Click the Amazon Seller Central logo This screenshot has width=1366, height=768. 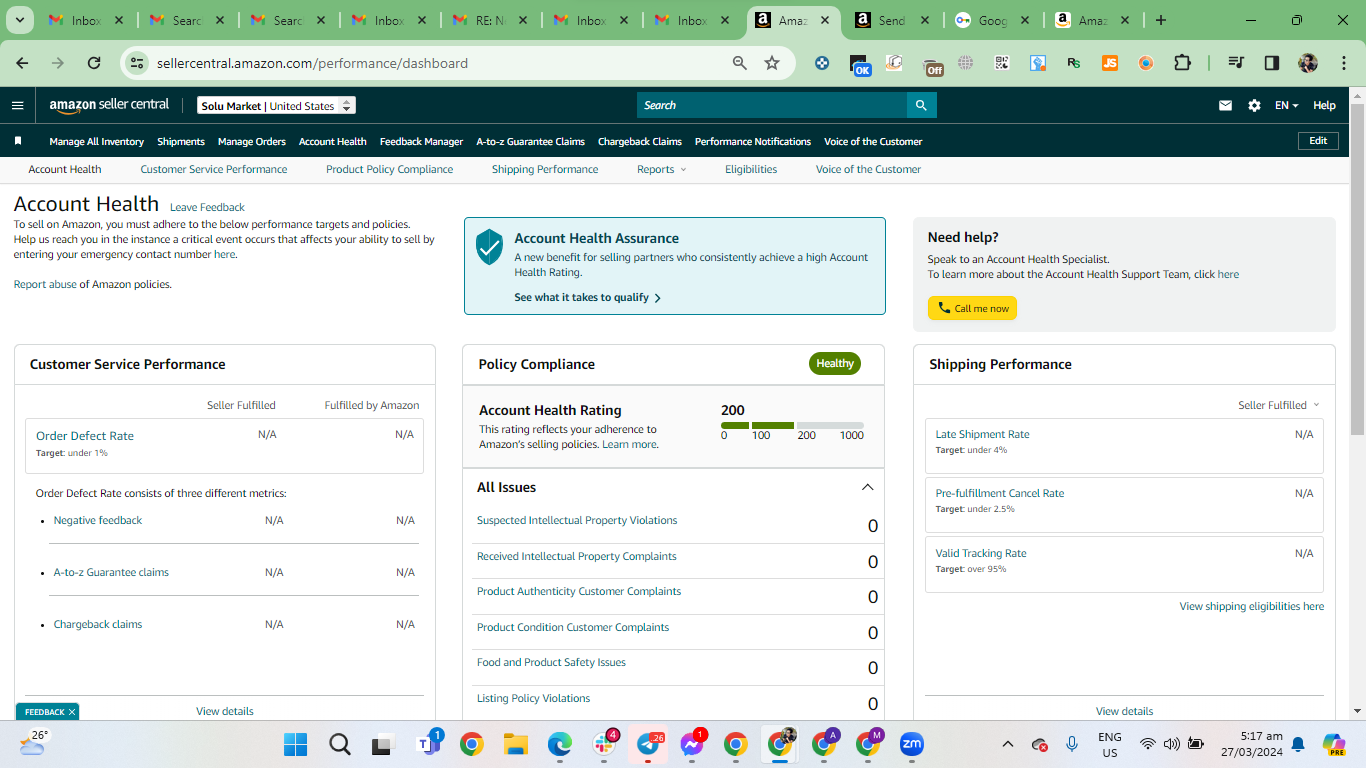click(109, 105)
